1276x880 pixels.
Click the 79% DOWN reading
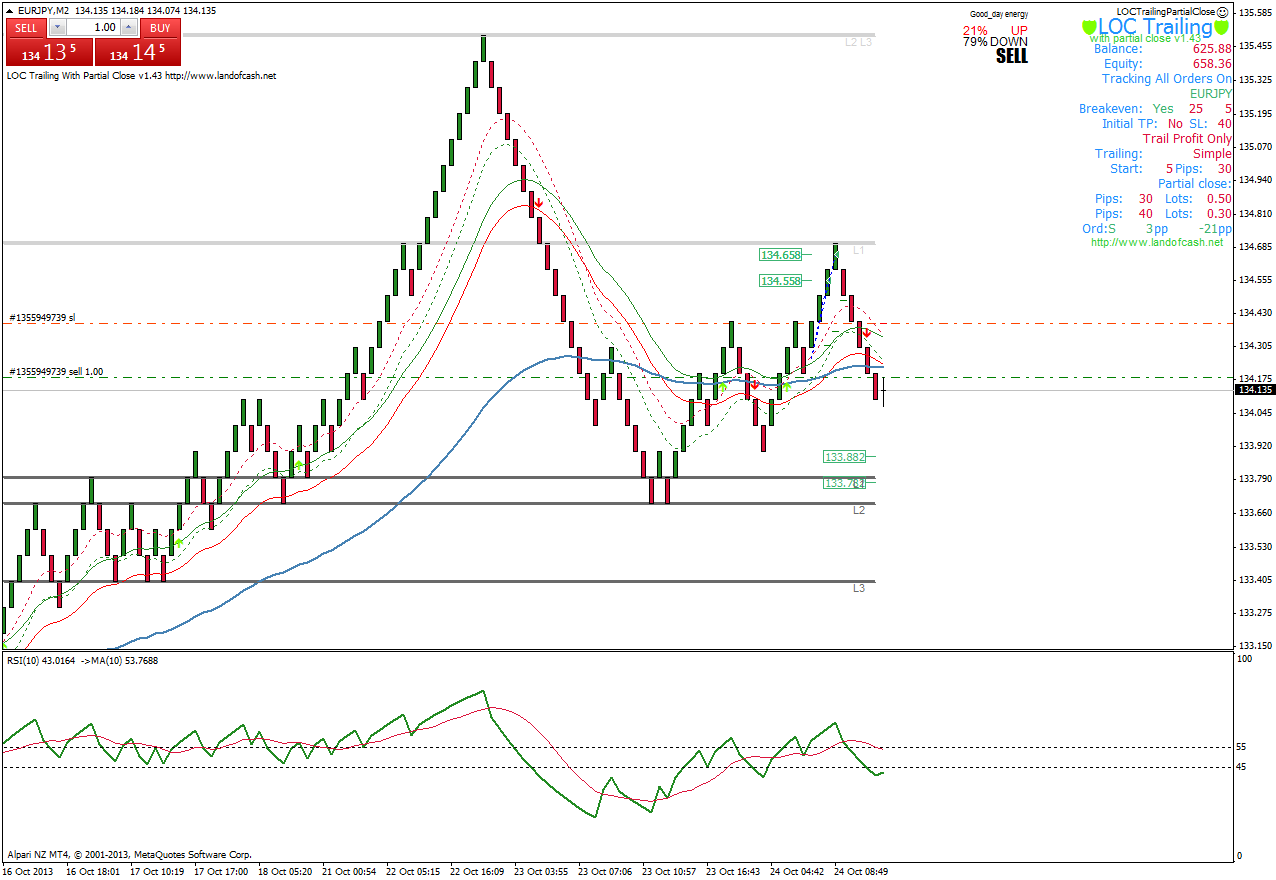click(995, 43)
